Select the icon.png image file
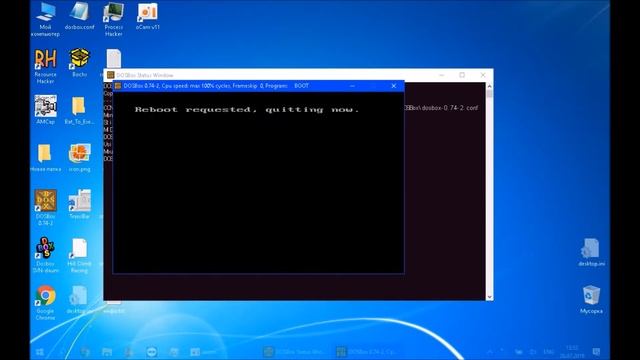640x360 pixels. coord(79,158)
